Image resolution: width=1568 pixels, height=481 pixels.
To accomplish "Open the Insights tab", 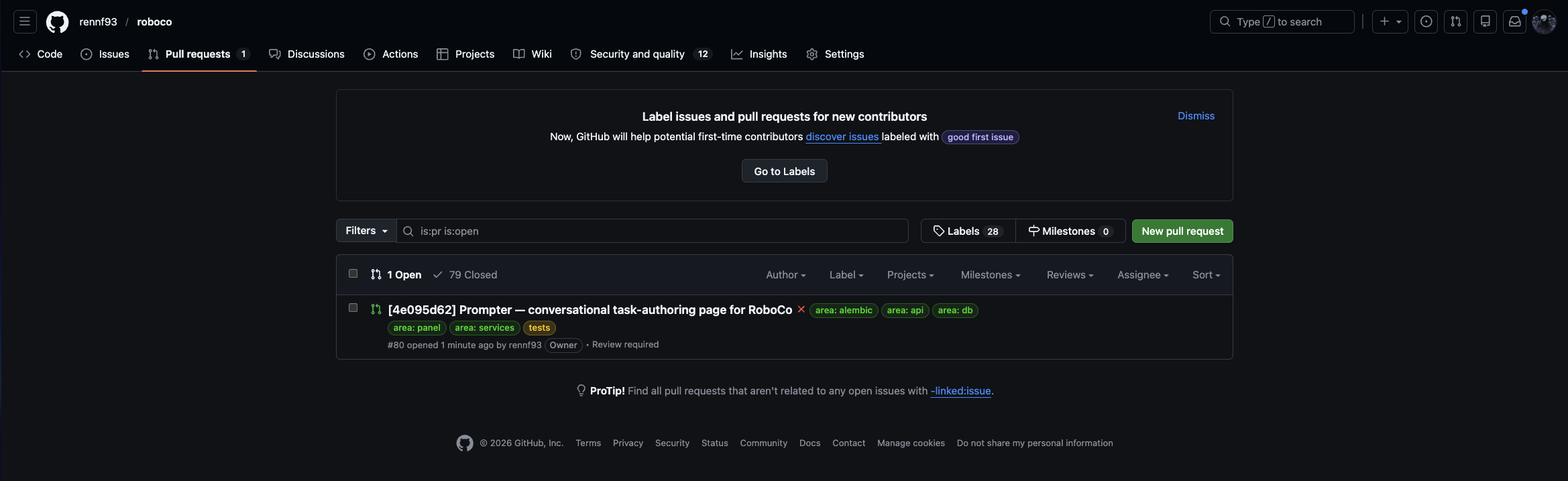I will click(759, 54).
